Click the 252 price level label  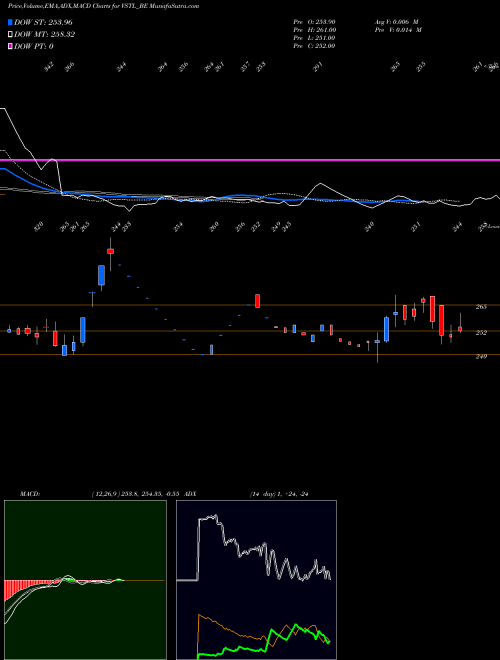point(481,333)
